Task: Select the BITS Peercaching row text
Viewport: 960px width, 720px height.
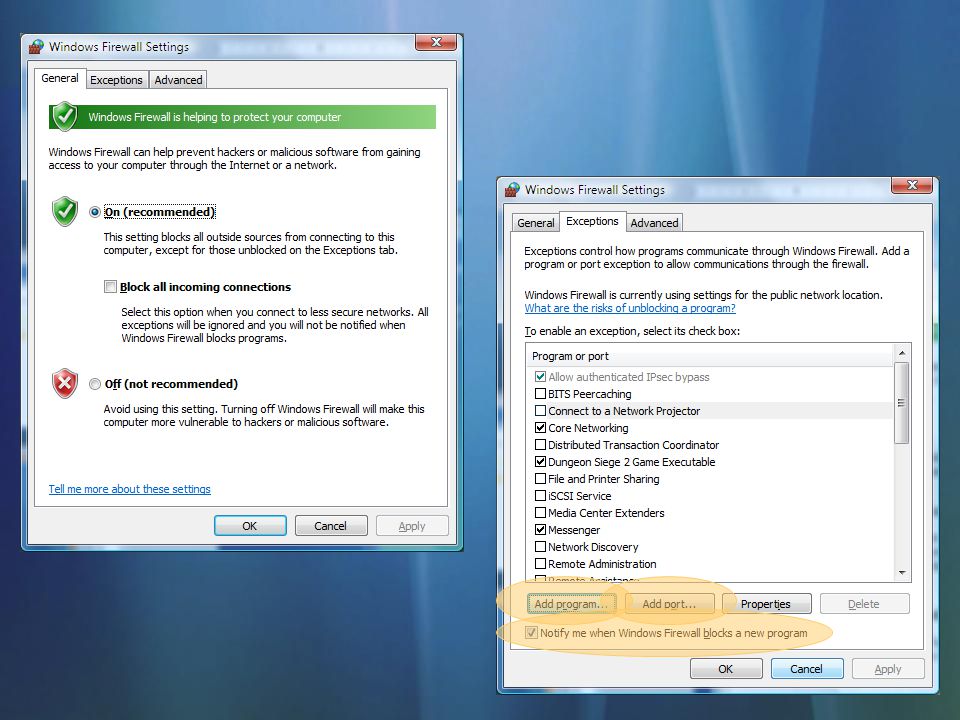Action: tap(590, 394)
